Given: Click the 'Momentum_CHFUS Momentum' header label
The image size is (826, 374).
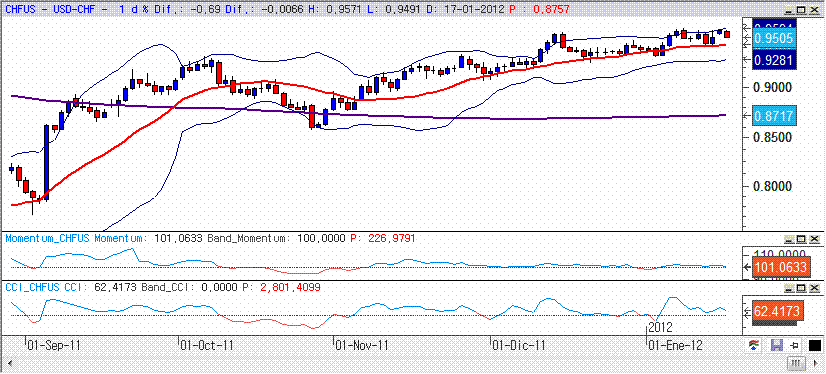Looking at the screenshot, I should tap(78, 238).
